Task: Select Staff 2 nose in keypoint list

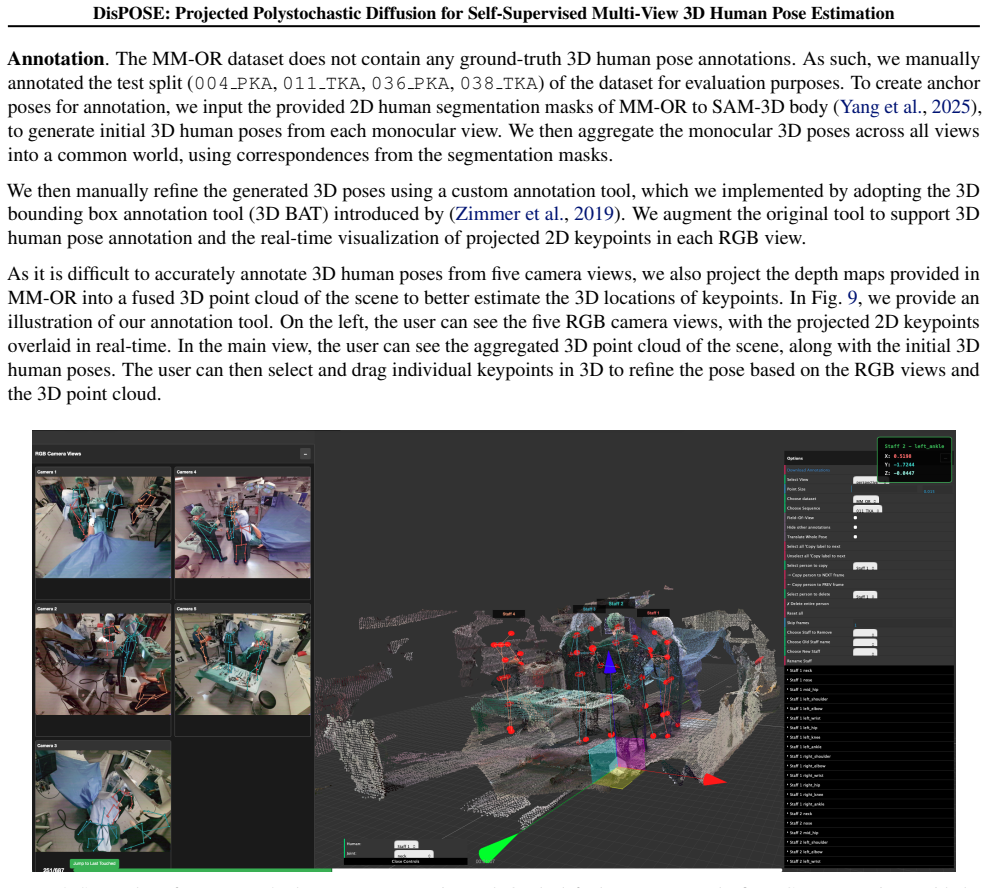Action: 868,823
